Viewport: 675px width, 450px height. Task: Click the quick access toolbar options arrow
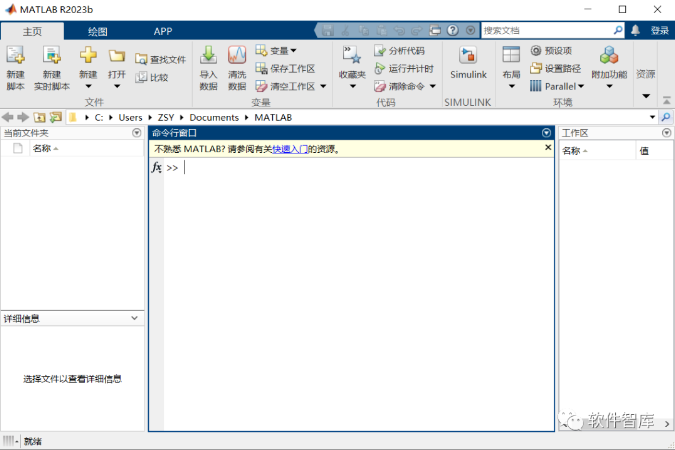point(471,30)
